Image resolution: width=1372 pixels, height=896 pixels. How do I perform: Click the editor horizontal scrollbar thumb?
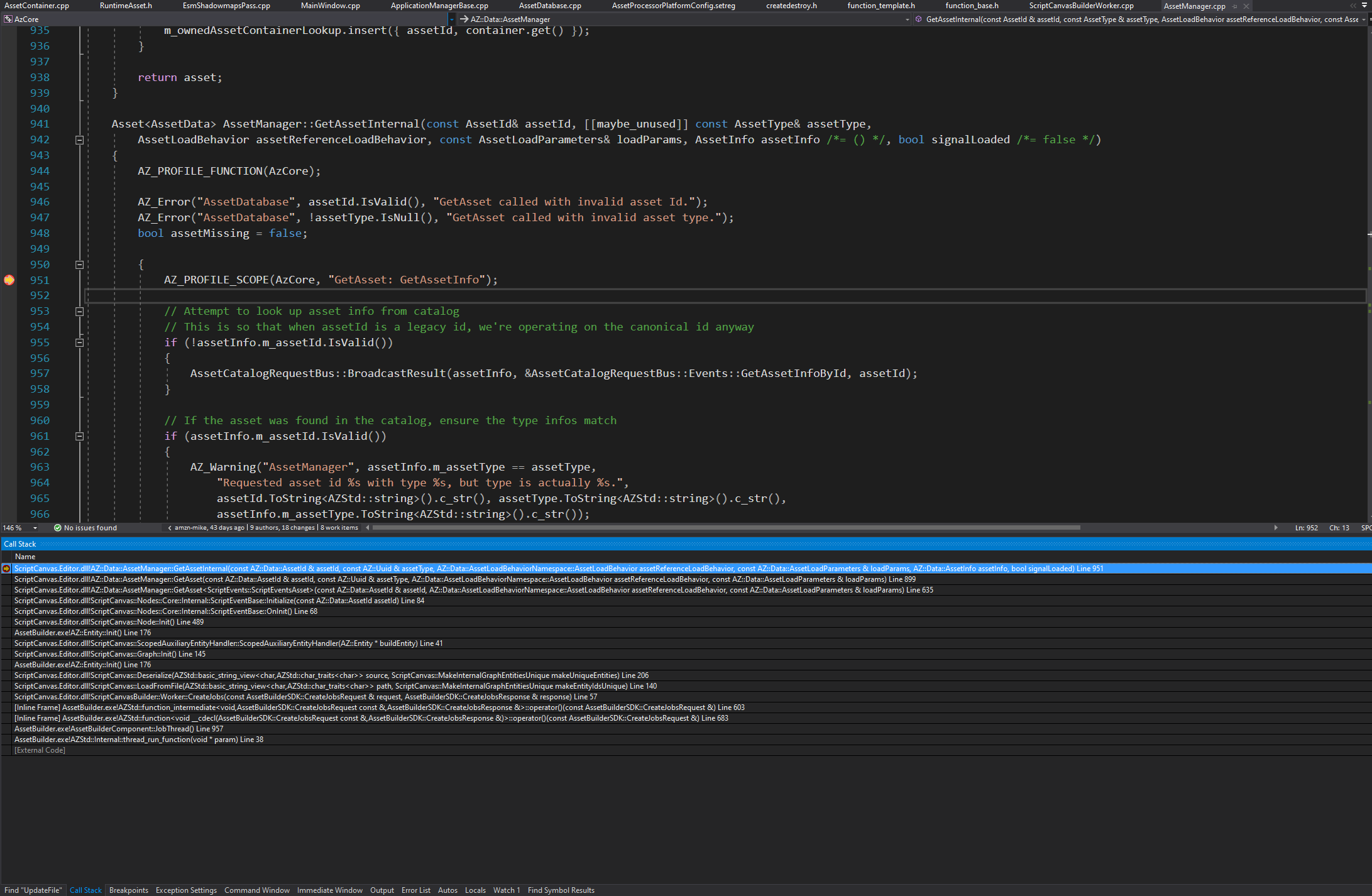tap(727, 528)
